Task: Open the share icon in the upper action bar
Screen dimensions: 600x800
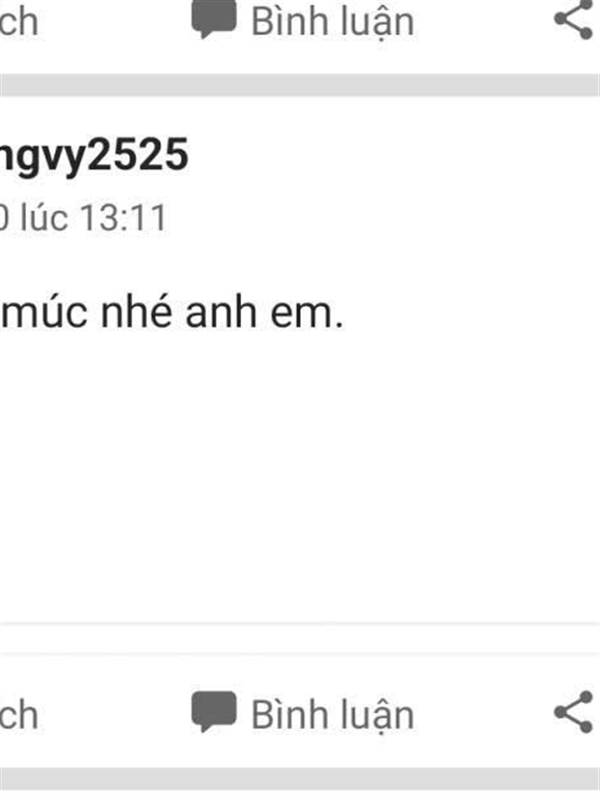Action: [x=574, y=19]
